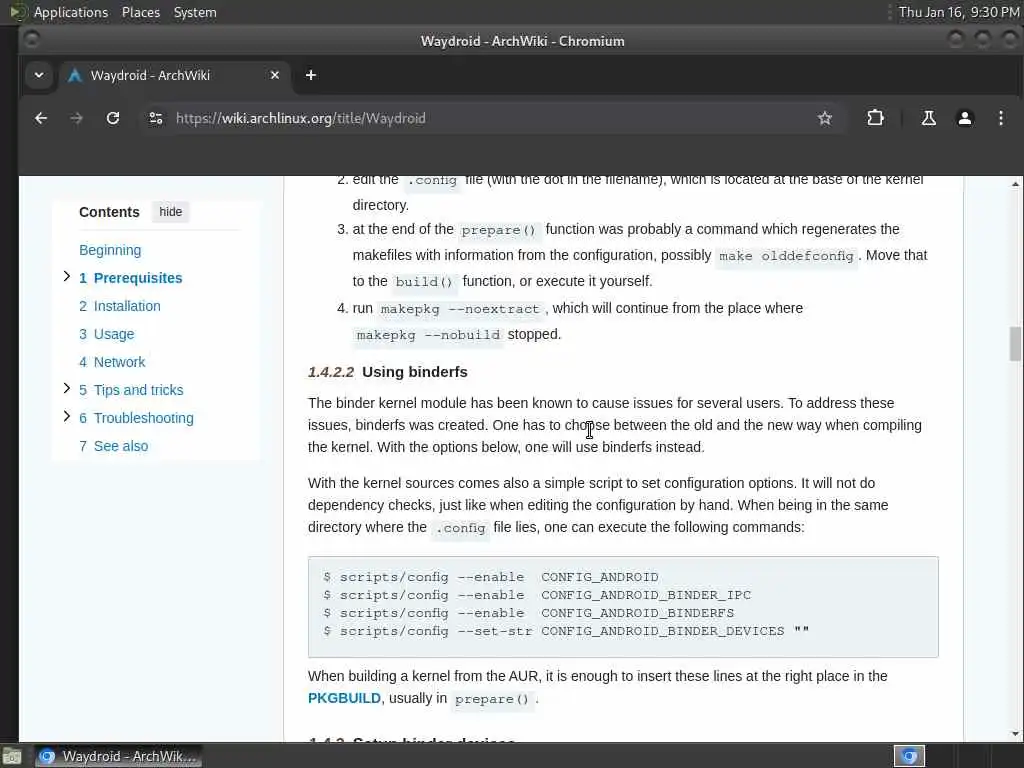This screenshot has width=1024, height=768.
Task: Click the Waydroid taskbar window button
Action: pos(118,756)
